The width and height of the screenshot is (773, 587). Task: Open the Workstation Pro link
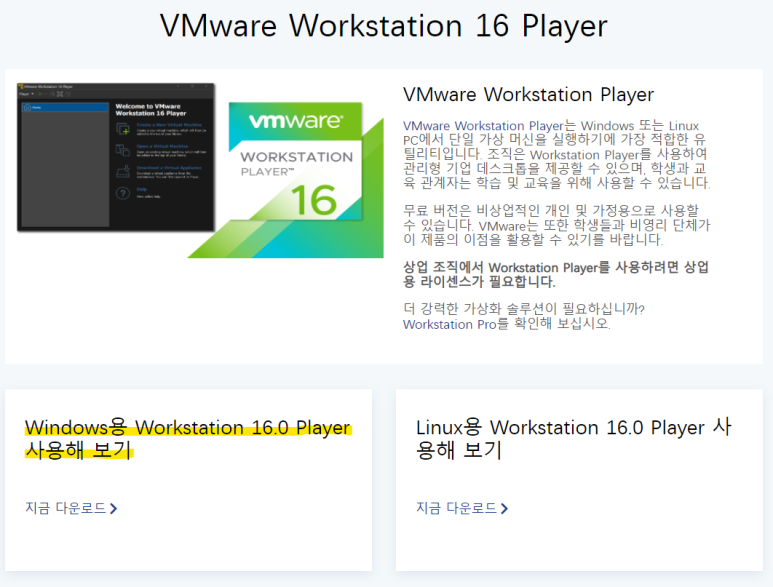(450, 324)
